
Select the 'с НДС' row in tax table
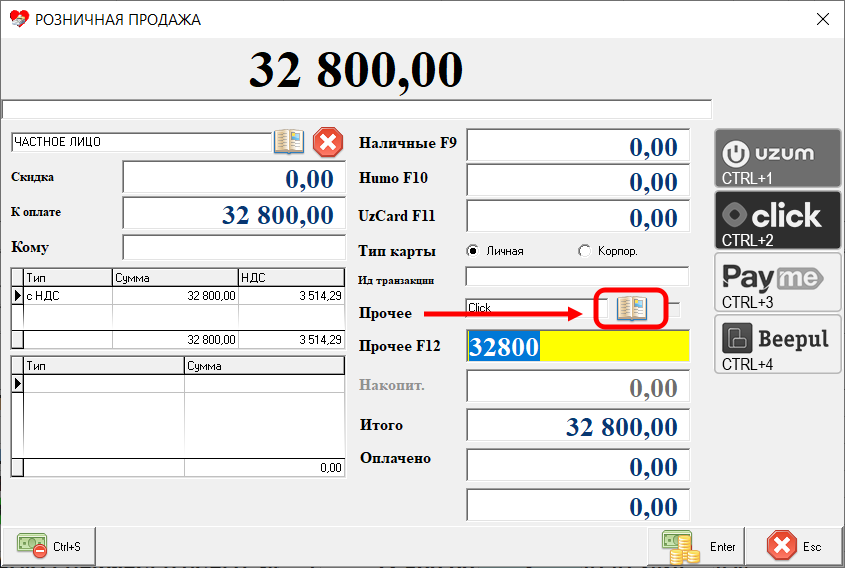178,295
